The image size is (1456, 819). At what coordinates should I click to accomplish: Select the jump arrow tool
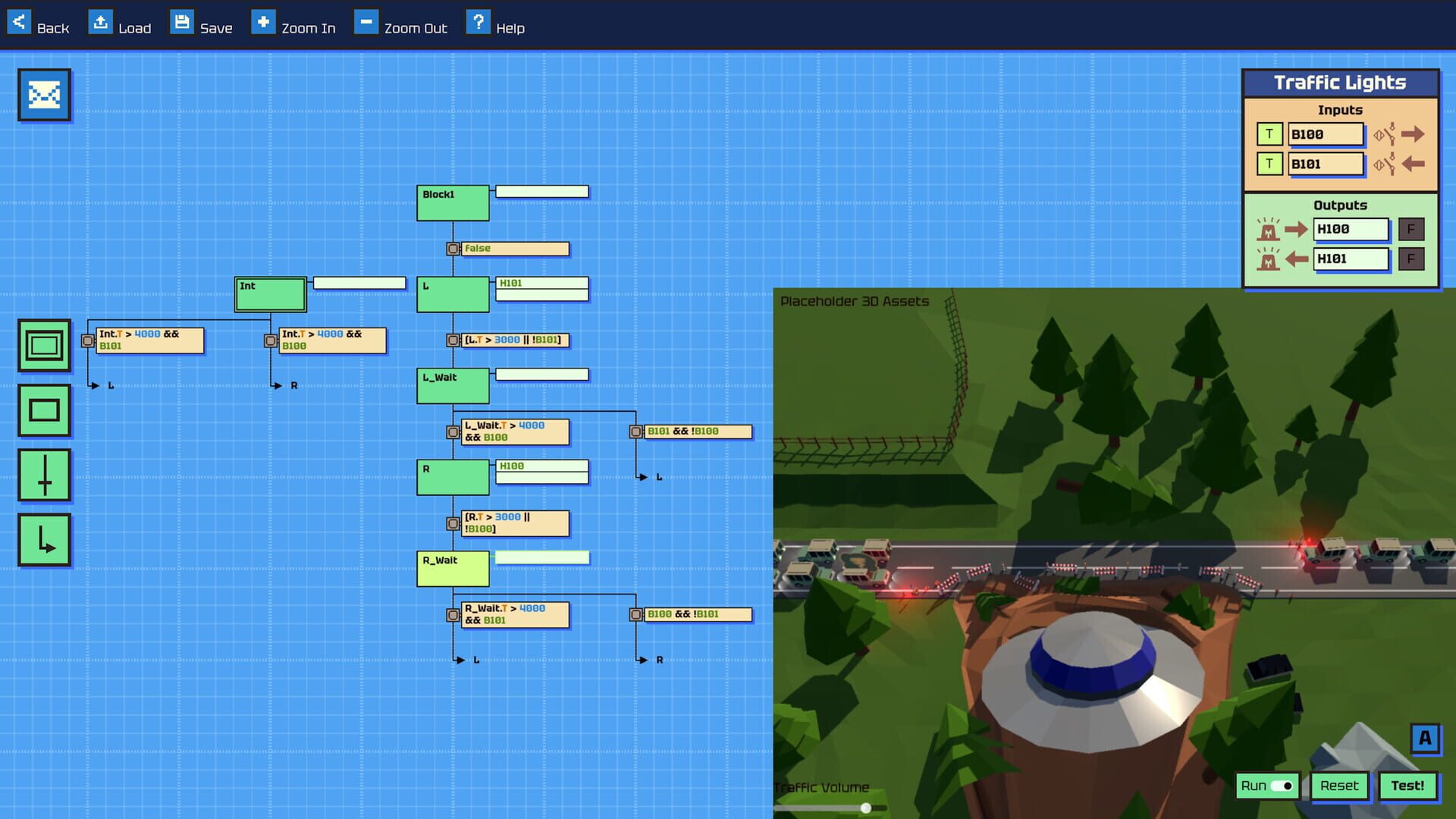[44, 540]
